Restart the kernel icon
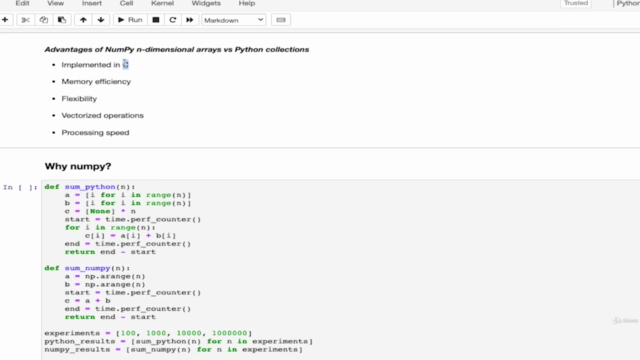The width and height of the screenshot is (640, 360). coord(173,20)
